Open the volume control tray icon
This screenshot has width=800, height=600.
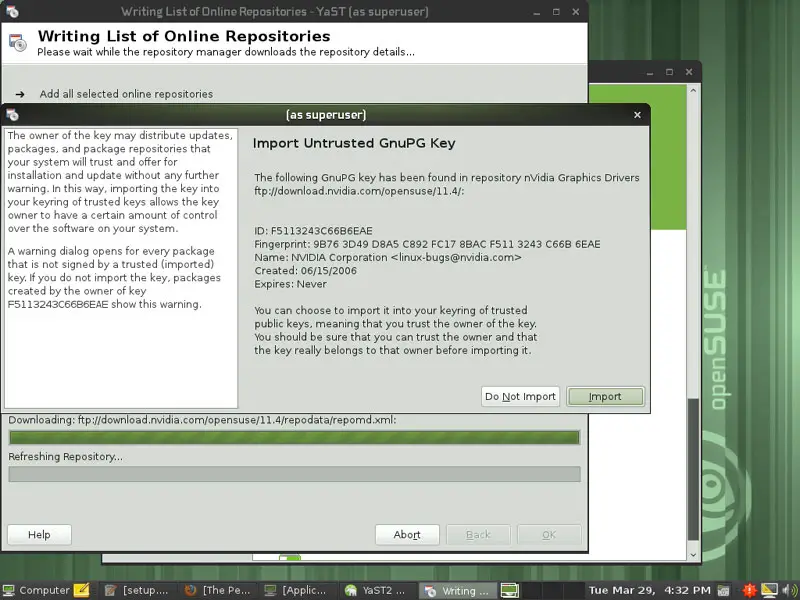coord(789,590)
